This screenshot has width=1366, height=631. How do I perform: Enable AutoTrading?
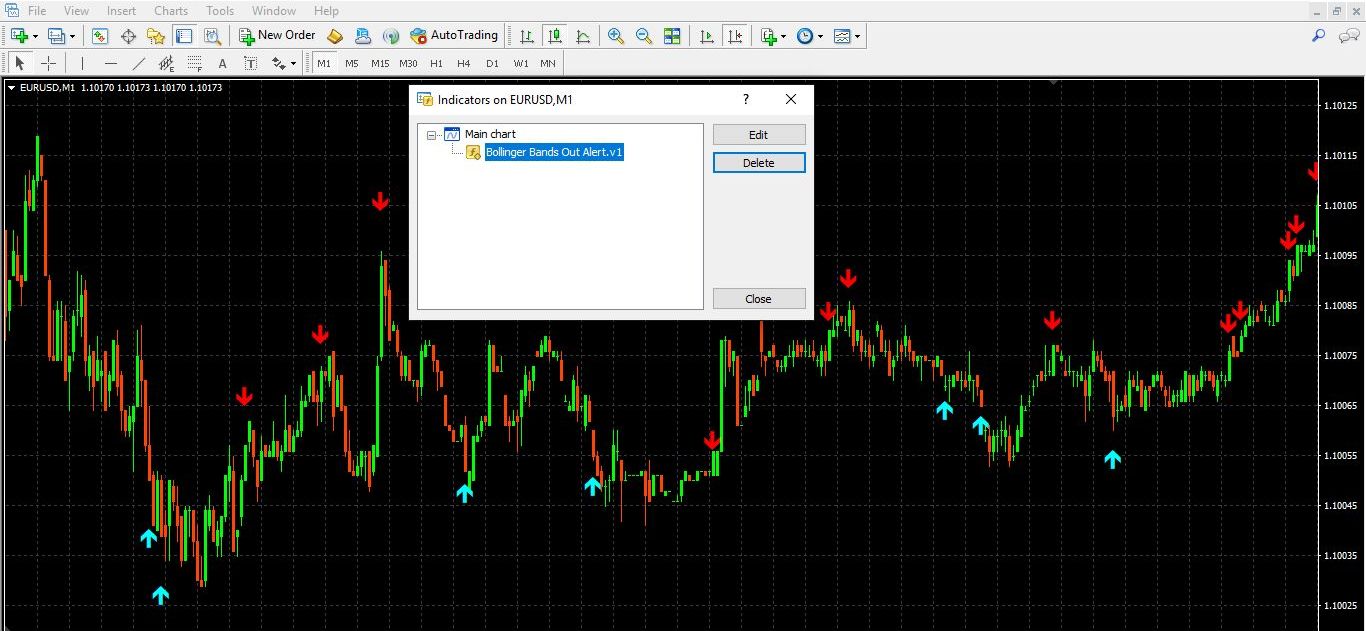point(455,35)
